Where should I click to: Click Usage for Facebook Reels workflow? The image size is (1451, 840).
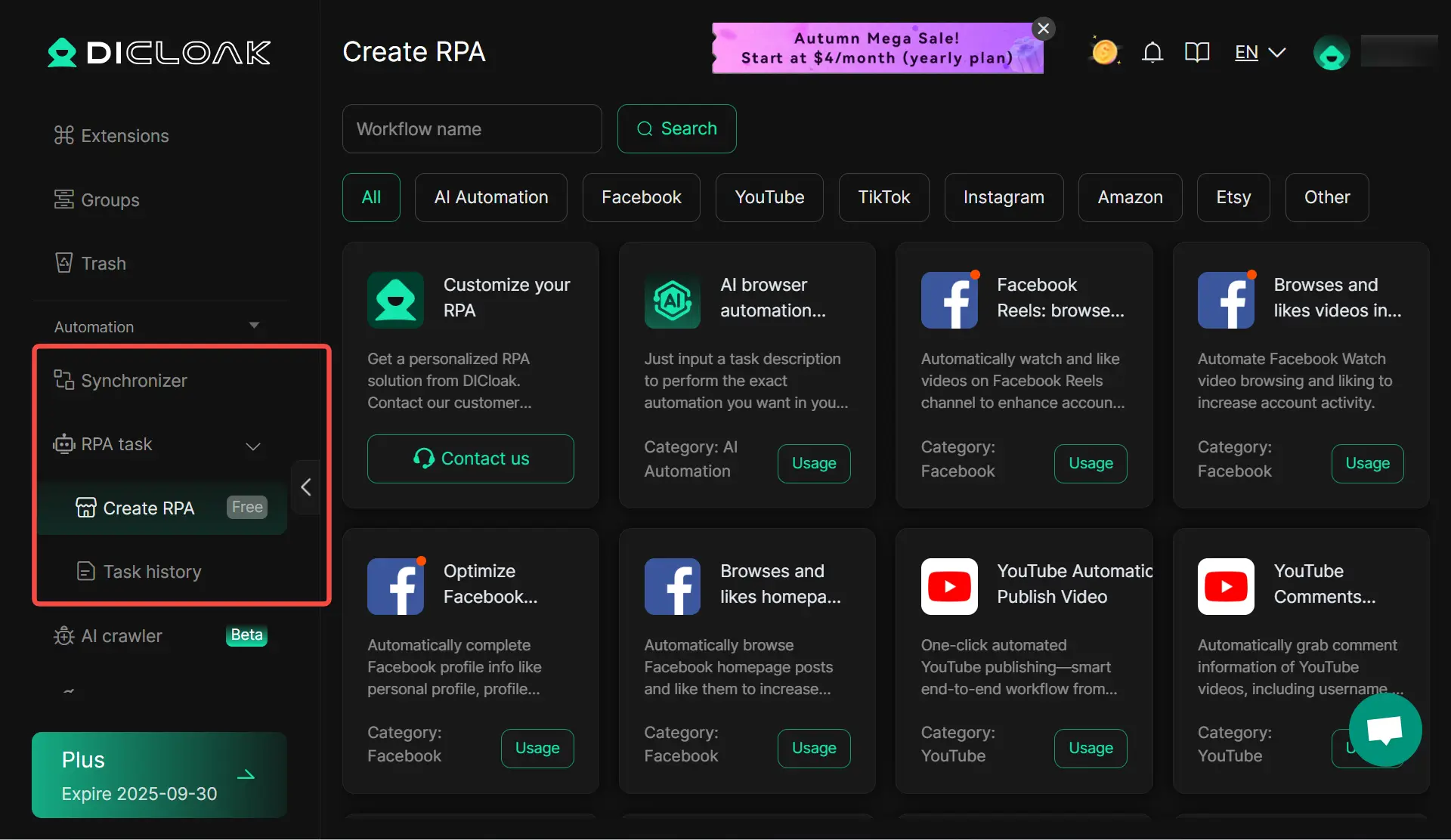pyautogui.click(x=1090, y=463)
